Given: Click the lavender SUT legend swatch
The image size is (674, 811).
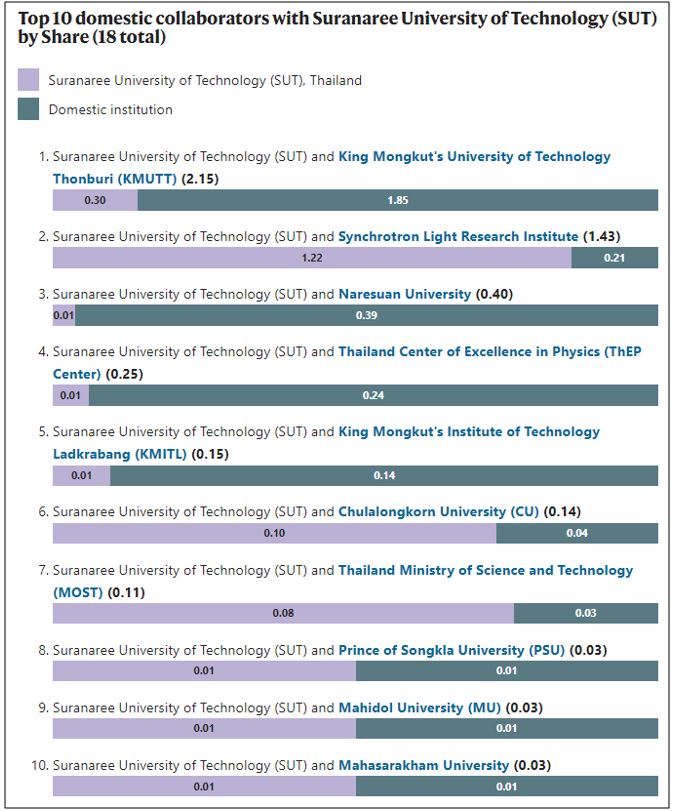Looking at the screenshot, I should [x=28, y=80].
